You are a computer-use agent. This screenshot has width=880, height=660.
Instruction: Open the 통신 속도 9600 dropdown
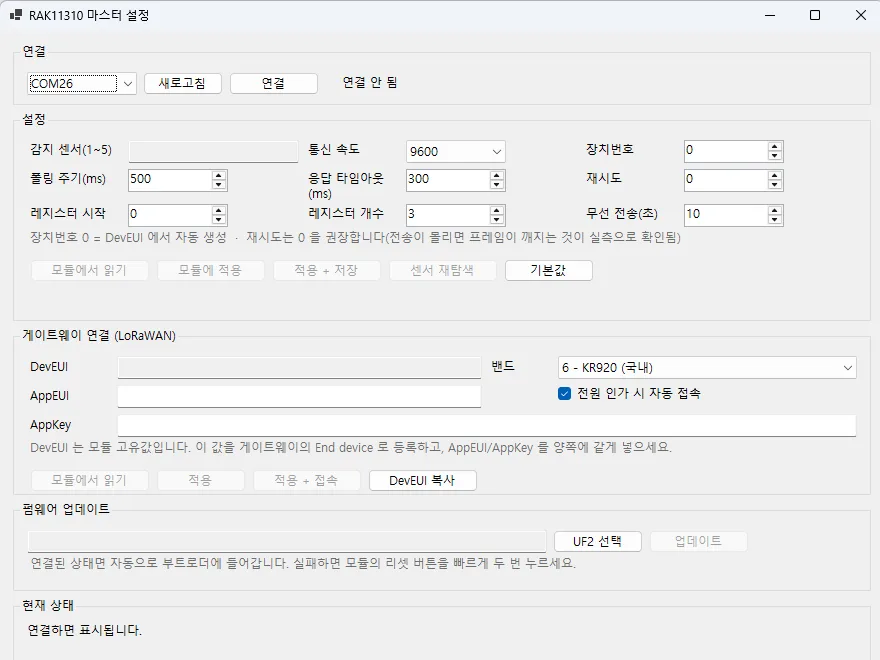pyautogui.click(x=455, y=152)
